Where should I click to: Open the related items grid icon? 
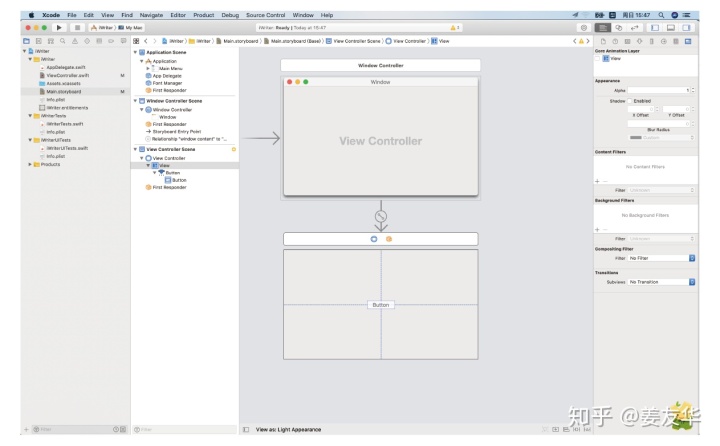(136, 41)
